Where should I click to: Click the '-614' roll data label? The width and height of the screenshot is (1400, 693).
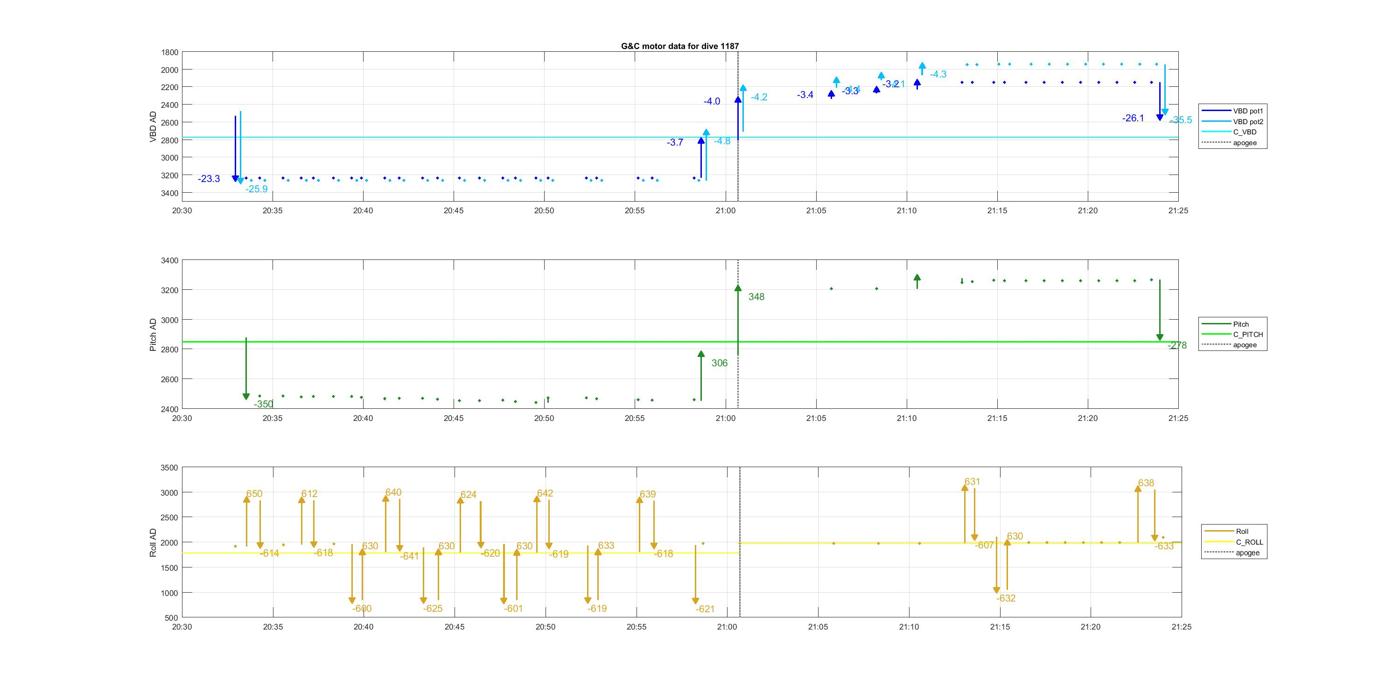270,553
